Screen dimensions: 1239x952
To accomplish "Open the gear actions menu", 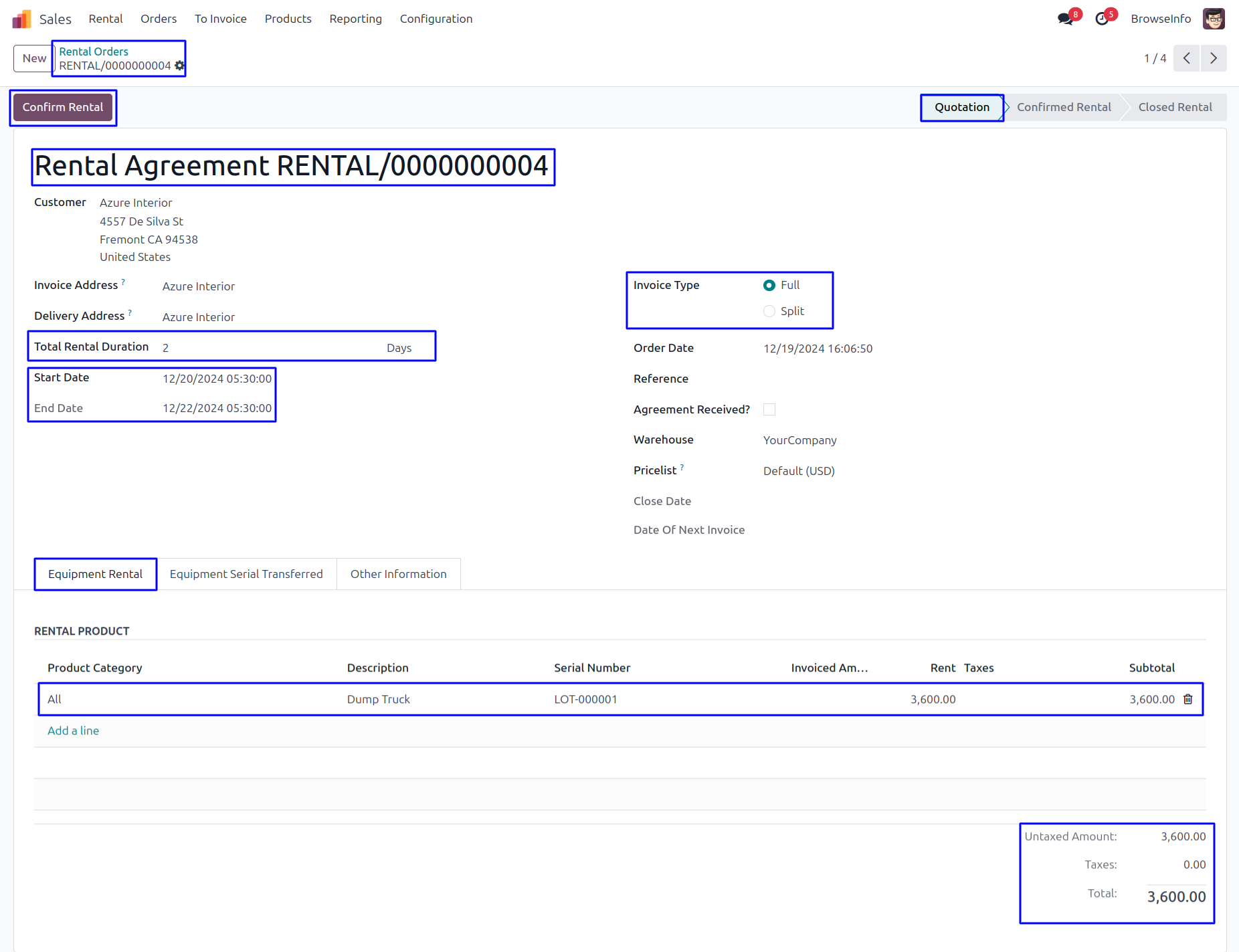I will click(x=179, y=66).
